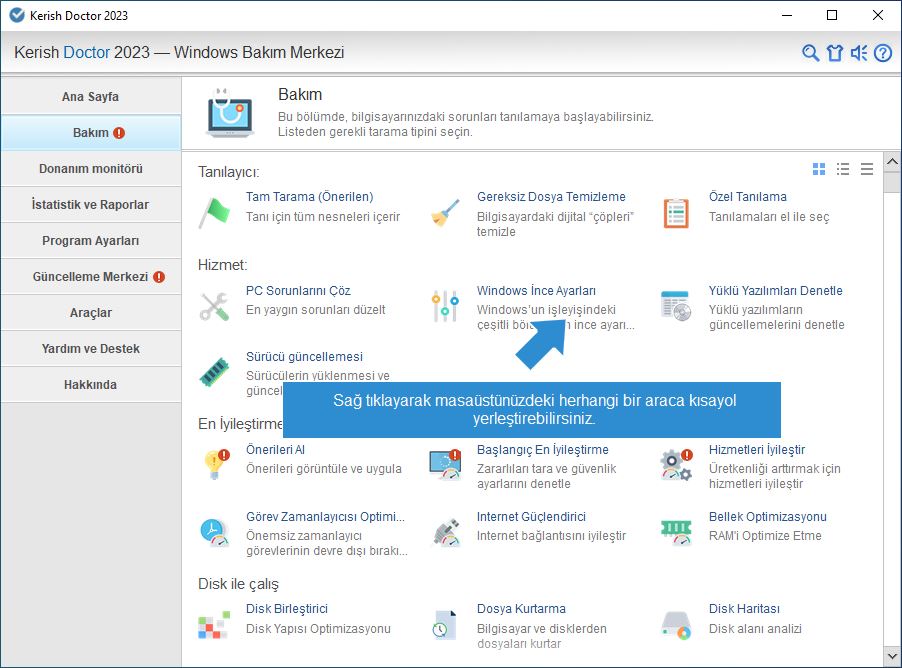Toggle sound with the speaker icon

click(859, 53)
